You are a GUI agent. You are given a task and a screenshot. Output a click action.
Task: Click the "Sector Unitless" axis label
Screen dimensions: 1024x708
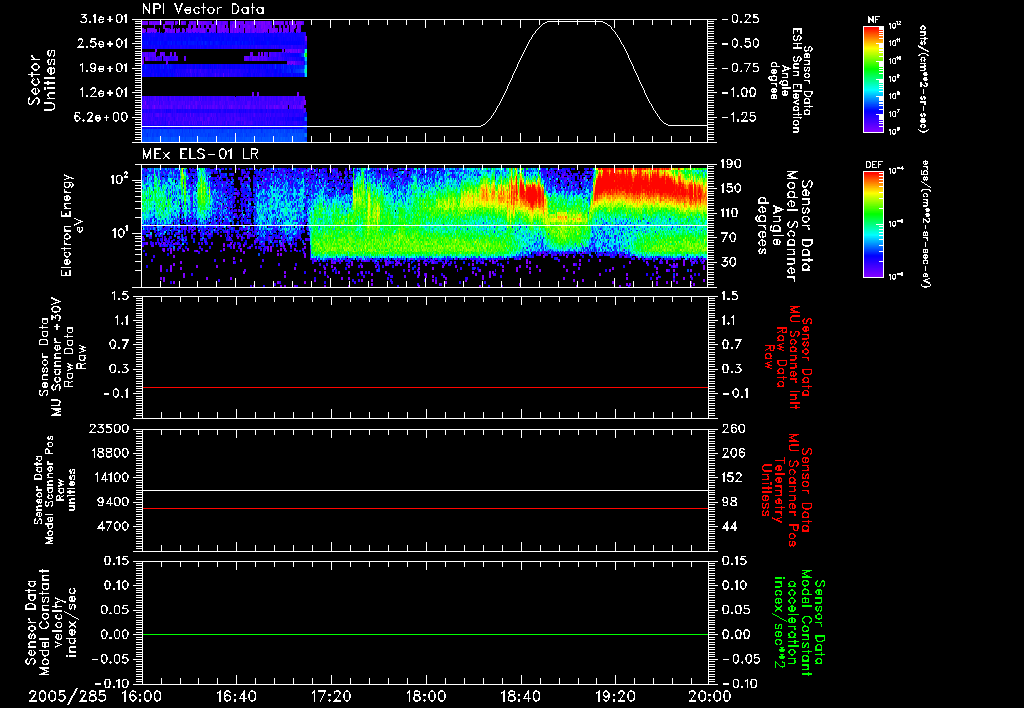[42, 80]
